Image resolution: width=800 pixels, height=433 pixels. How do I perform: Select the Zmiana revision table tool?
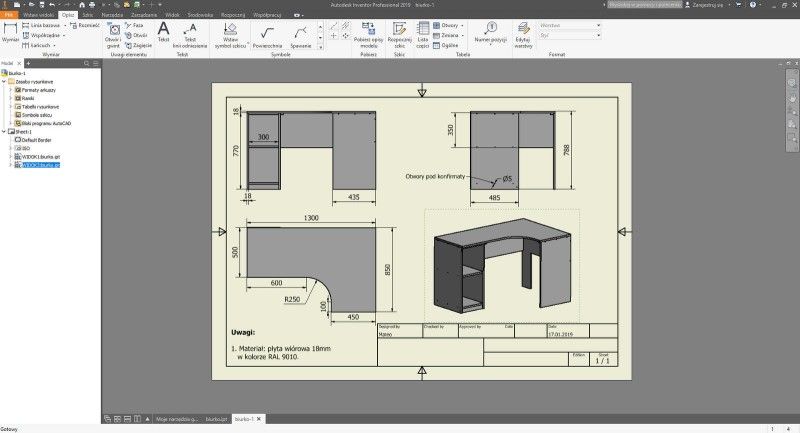point(445,35)
